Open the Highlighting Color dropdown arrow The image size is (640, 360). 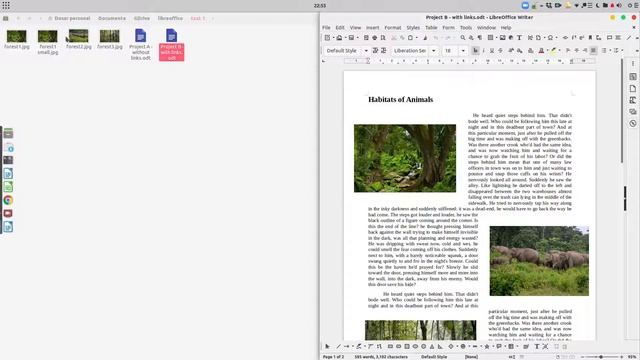tap(559, 51)
